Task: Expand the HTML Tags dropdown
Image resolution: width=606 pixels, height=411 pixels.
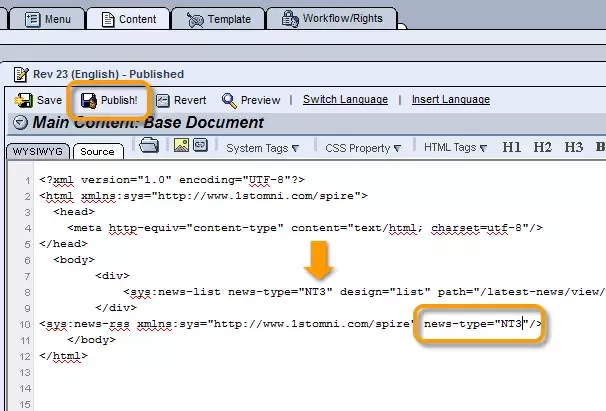Action: 454,148
